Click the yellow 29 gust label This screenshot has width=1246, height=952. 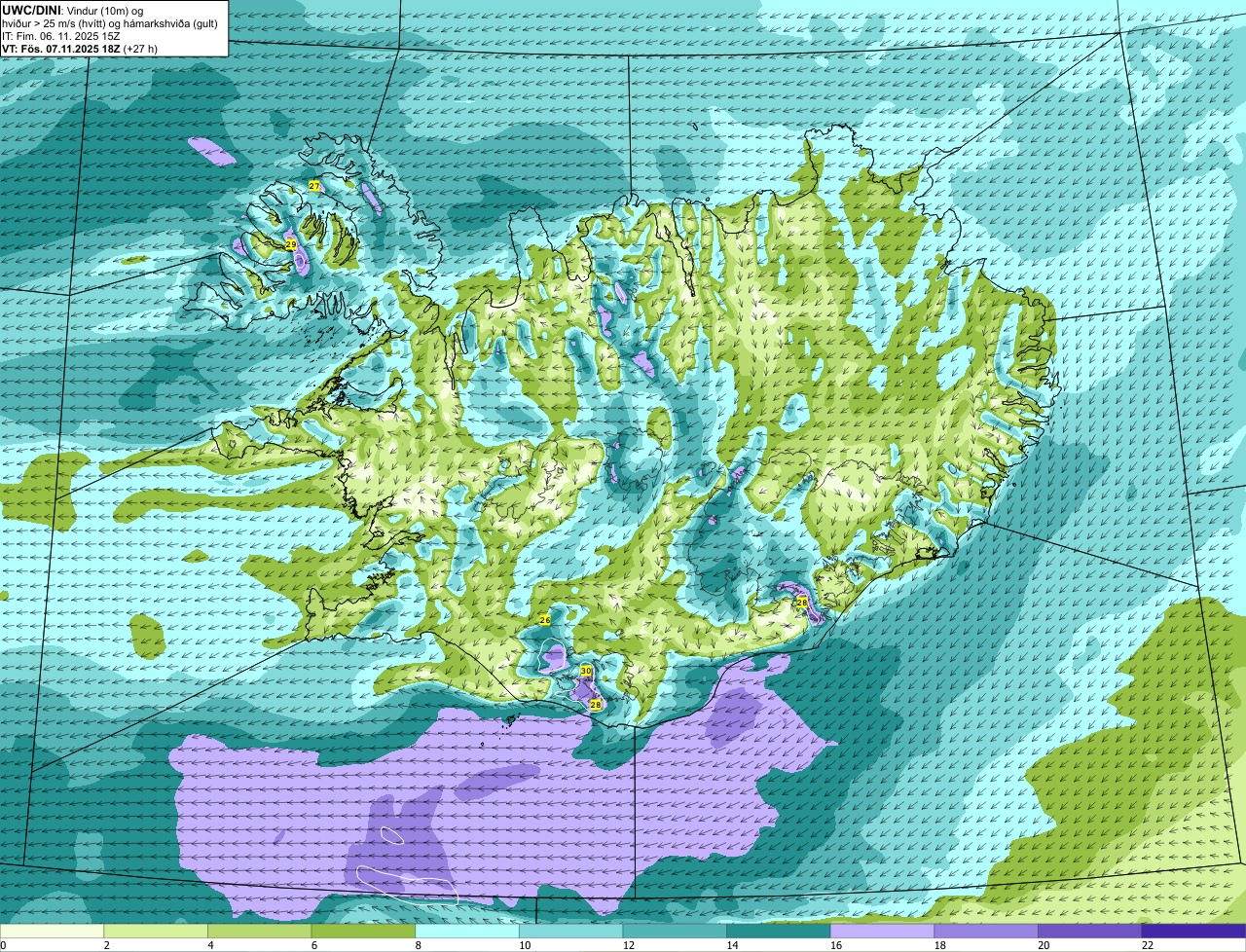click(291, 244)
